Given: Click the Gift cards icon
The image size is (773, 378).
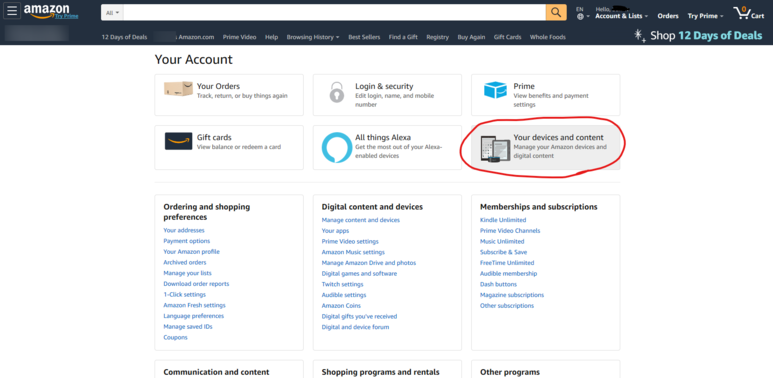Looking at the screenshot, I should pos(178,141).
